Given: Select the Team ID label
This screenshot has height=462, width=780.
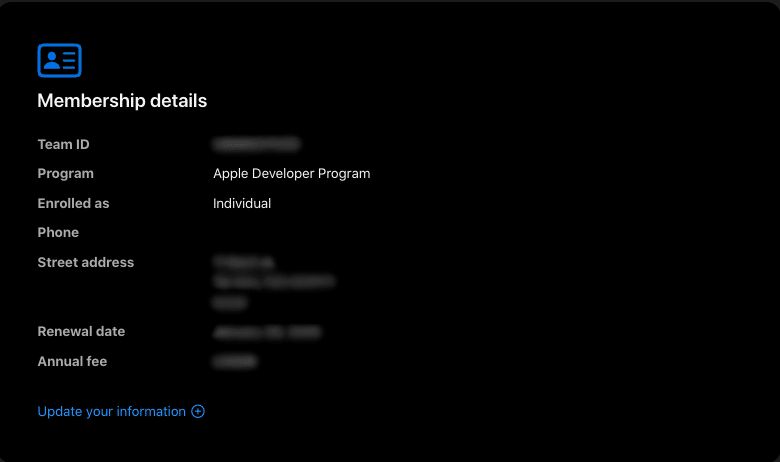Looking at the screenshot, I should pos(63,144).
